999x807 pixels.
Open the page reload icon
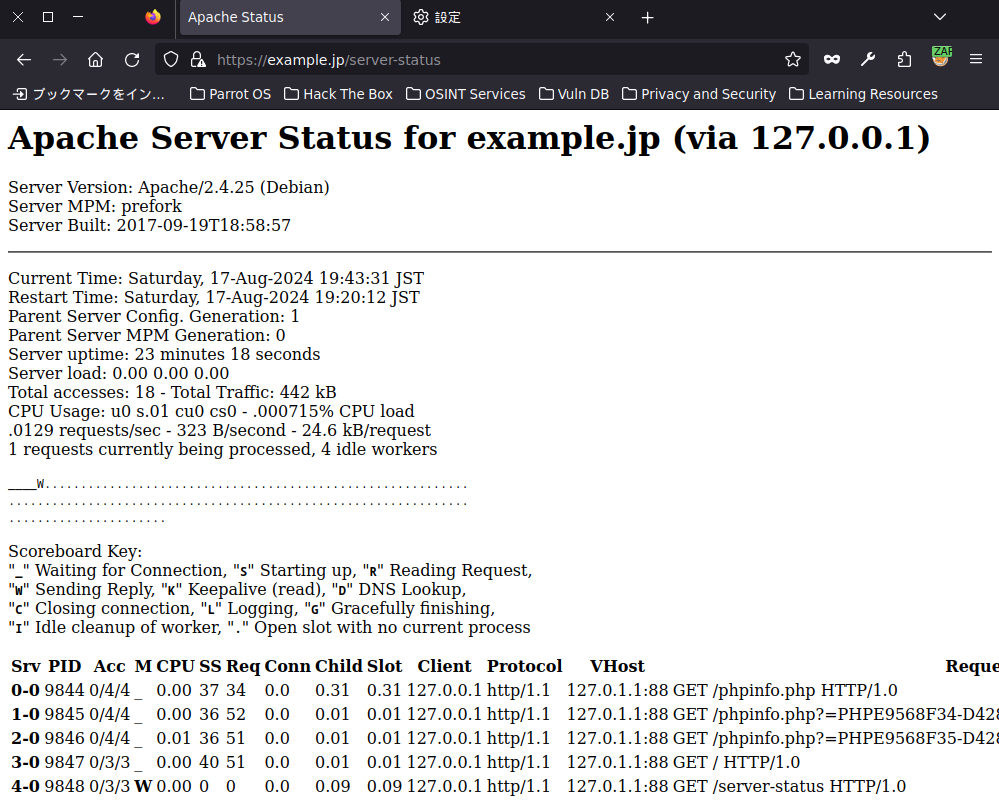point(131,60)
